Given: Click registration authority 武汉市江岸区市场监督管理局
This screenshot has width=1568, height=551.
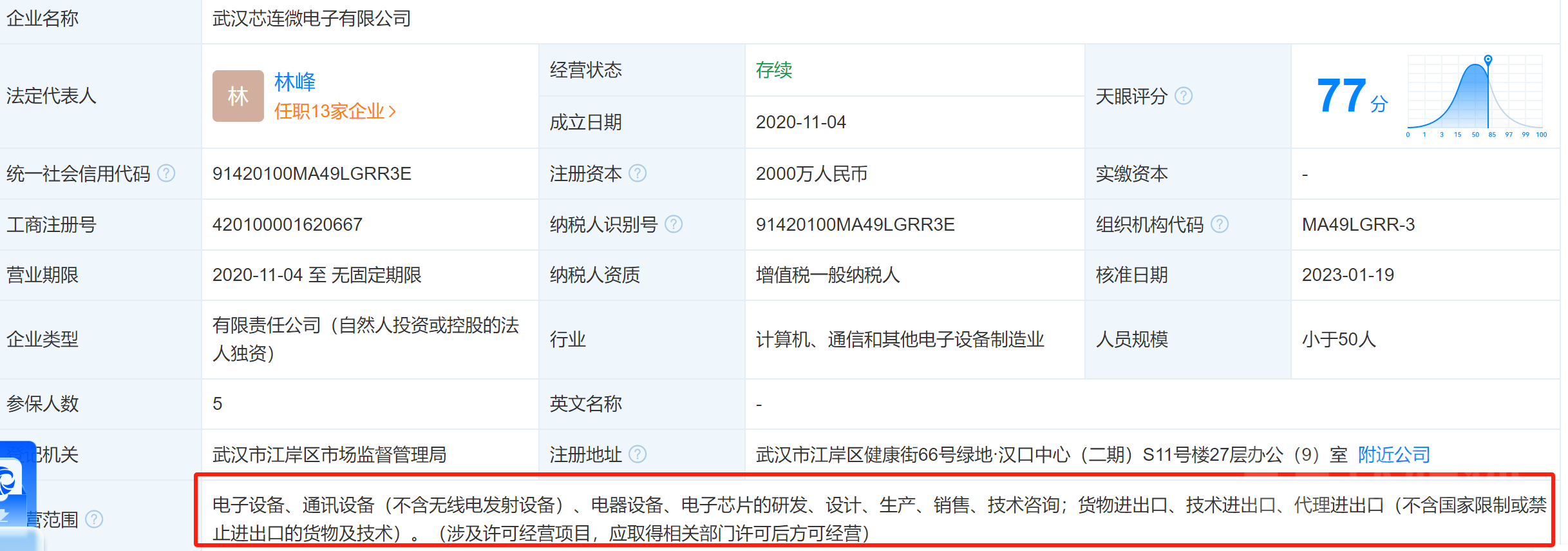Looking at the screenshot, I should point(329,455).
